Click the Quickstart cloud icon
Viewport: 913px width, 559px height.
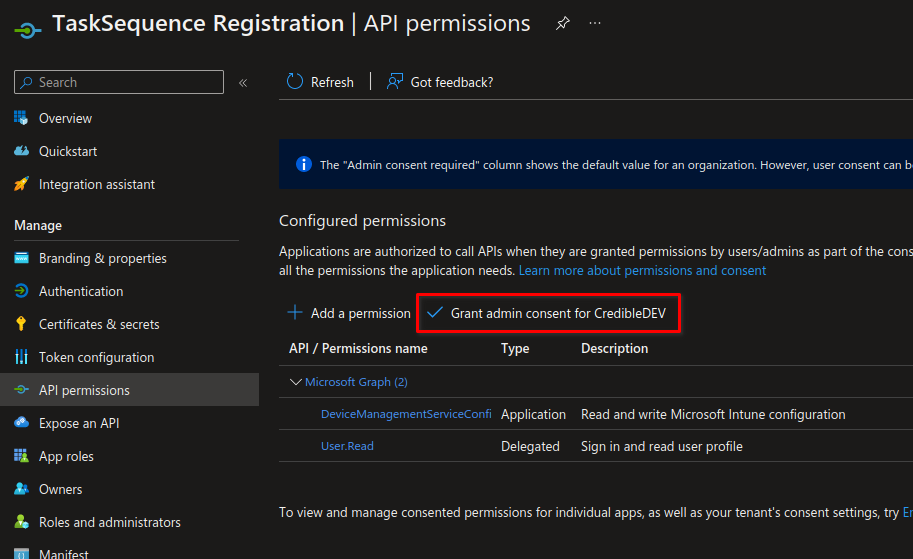coord(22,151)
